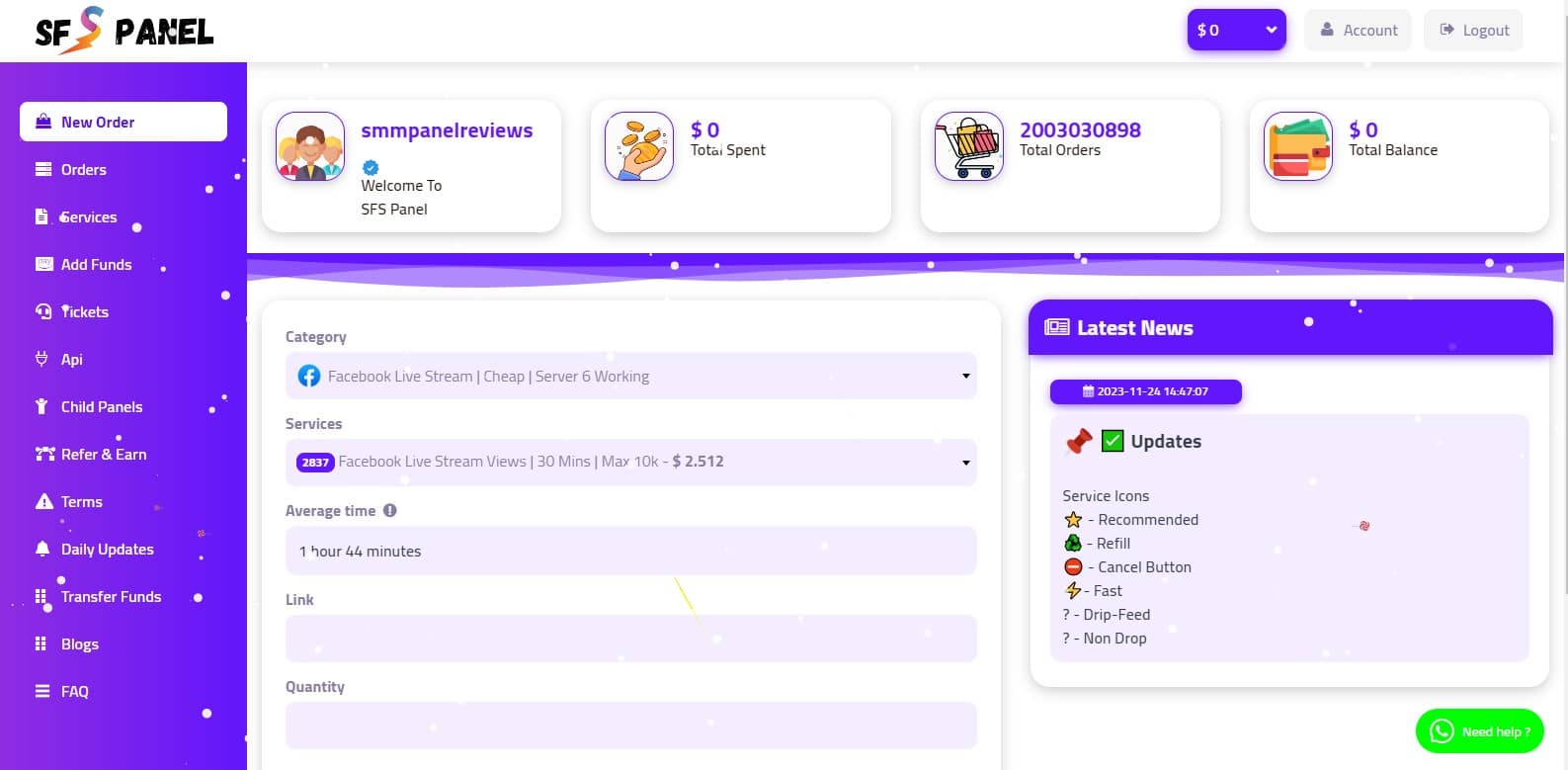This screenshot has height=770, width=1568.
Task: Click the Account button
Action: [1359, 30]
